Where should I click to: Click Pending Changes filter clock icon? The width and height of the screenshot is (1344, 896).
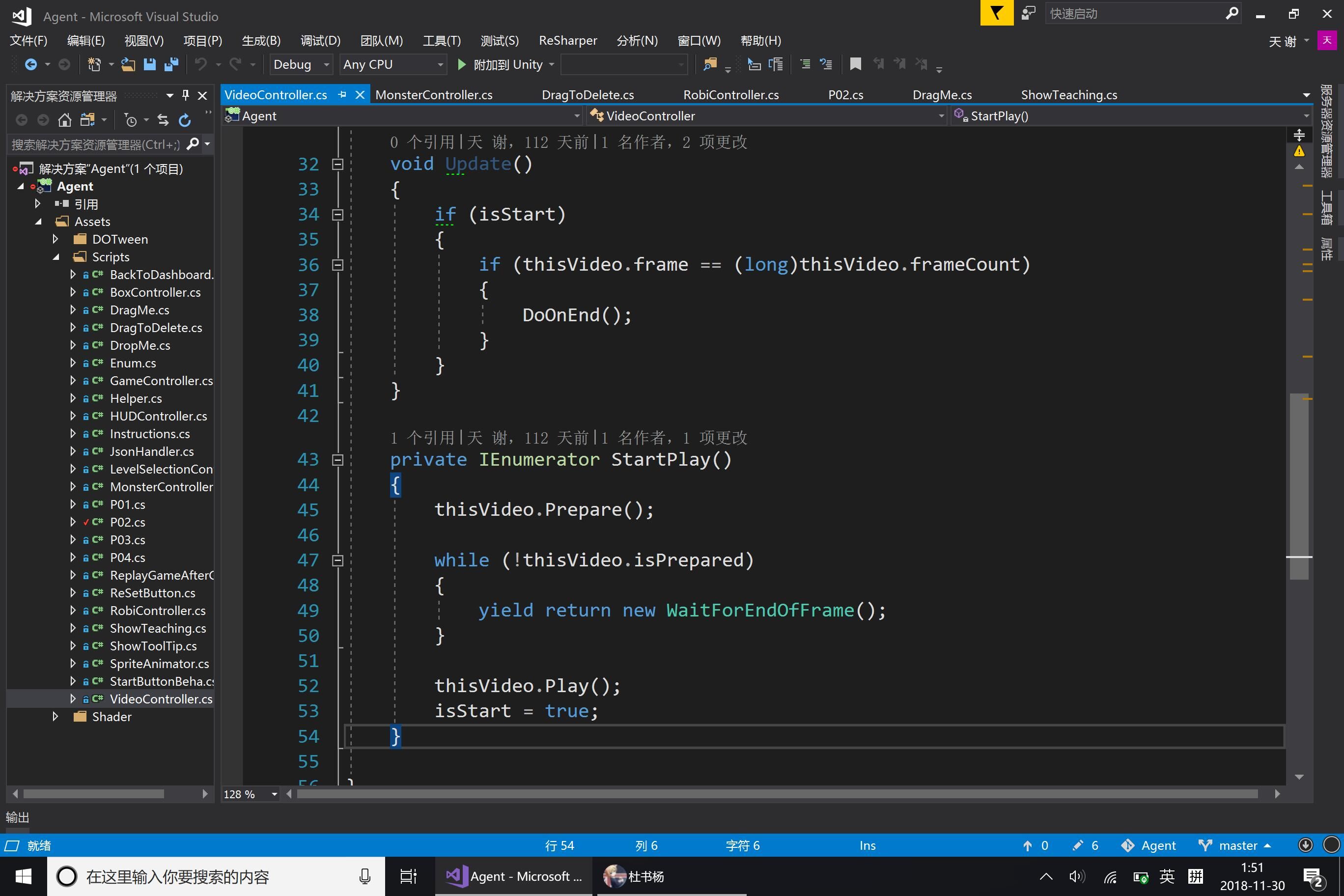[x=131, y=120]
